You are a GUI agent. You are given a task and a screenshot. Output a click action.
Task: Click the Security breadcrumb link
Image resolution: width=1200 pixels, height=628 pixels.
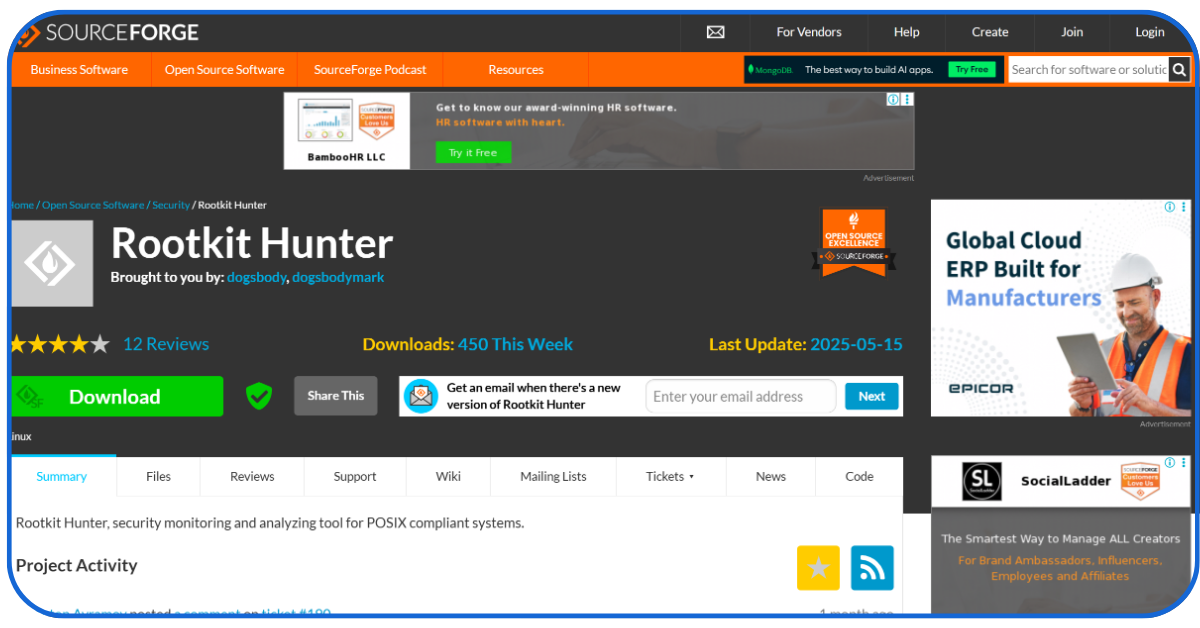pos(171,205)
